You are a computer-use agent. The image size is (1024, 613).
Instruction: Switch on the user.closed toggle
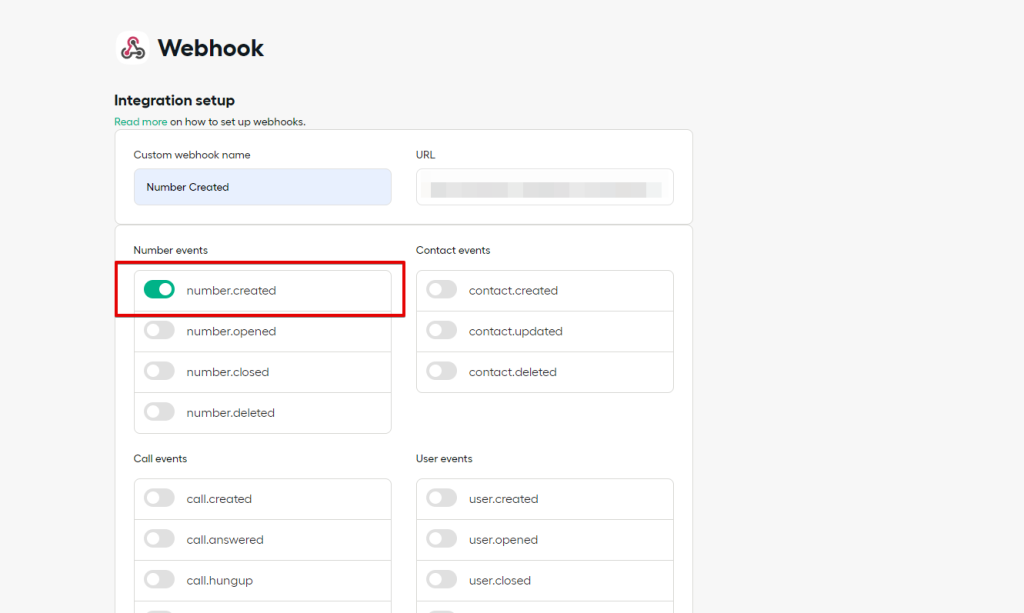(441, 580)
